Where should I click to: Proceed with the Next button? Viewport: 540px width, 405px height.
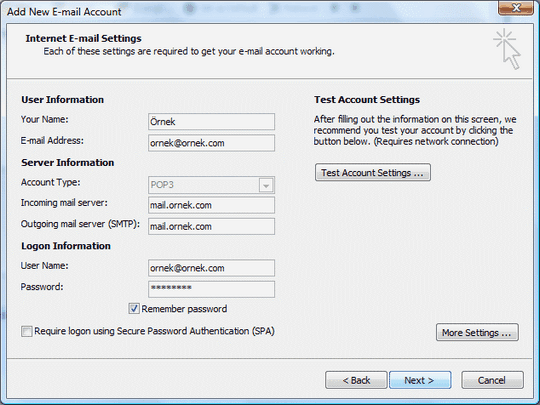pos(420,380)
